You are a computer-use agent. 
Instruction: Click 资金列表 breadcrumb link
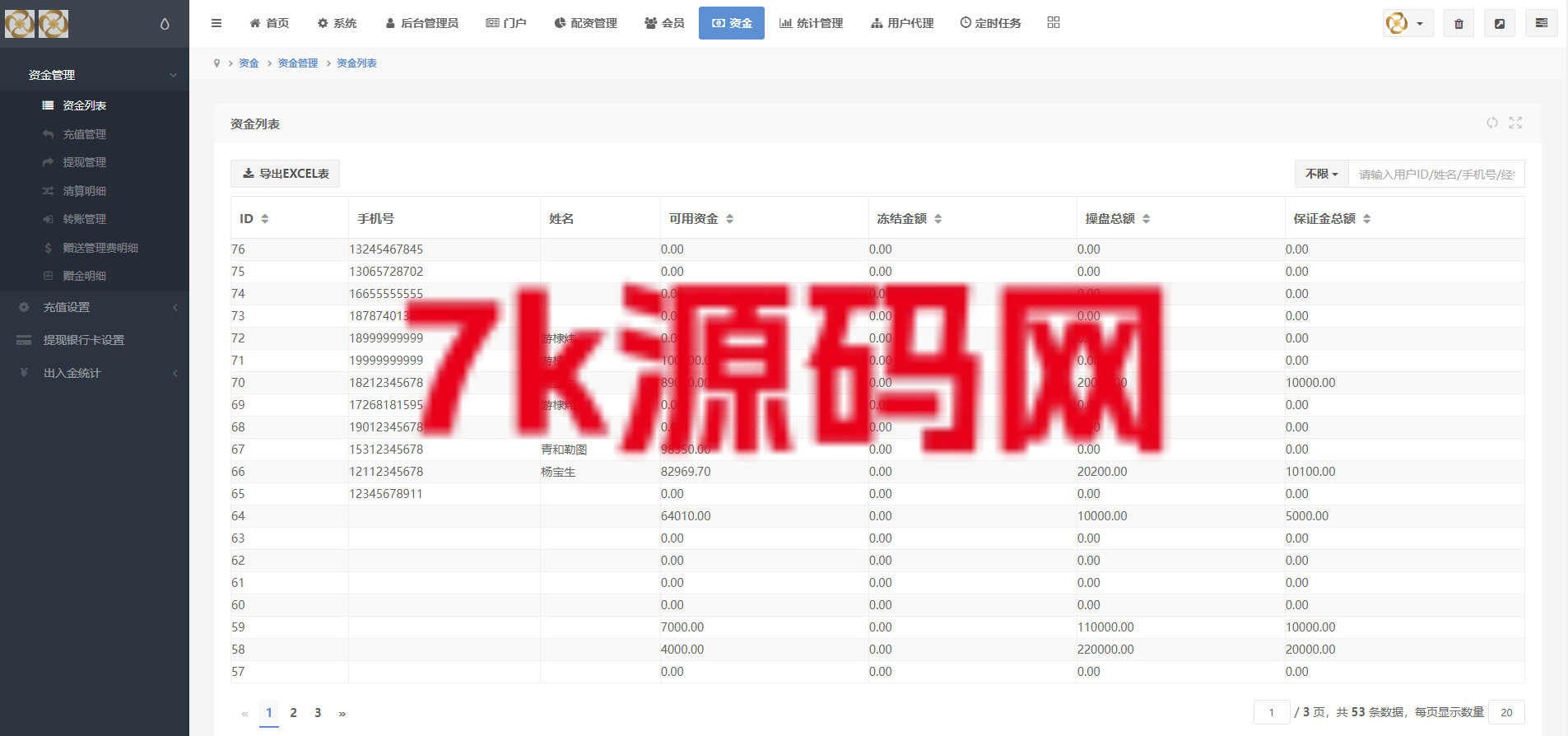(356, 63)
